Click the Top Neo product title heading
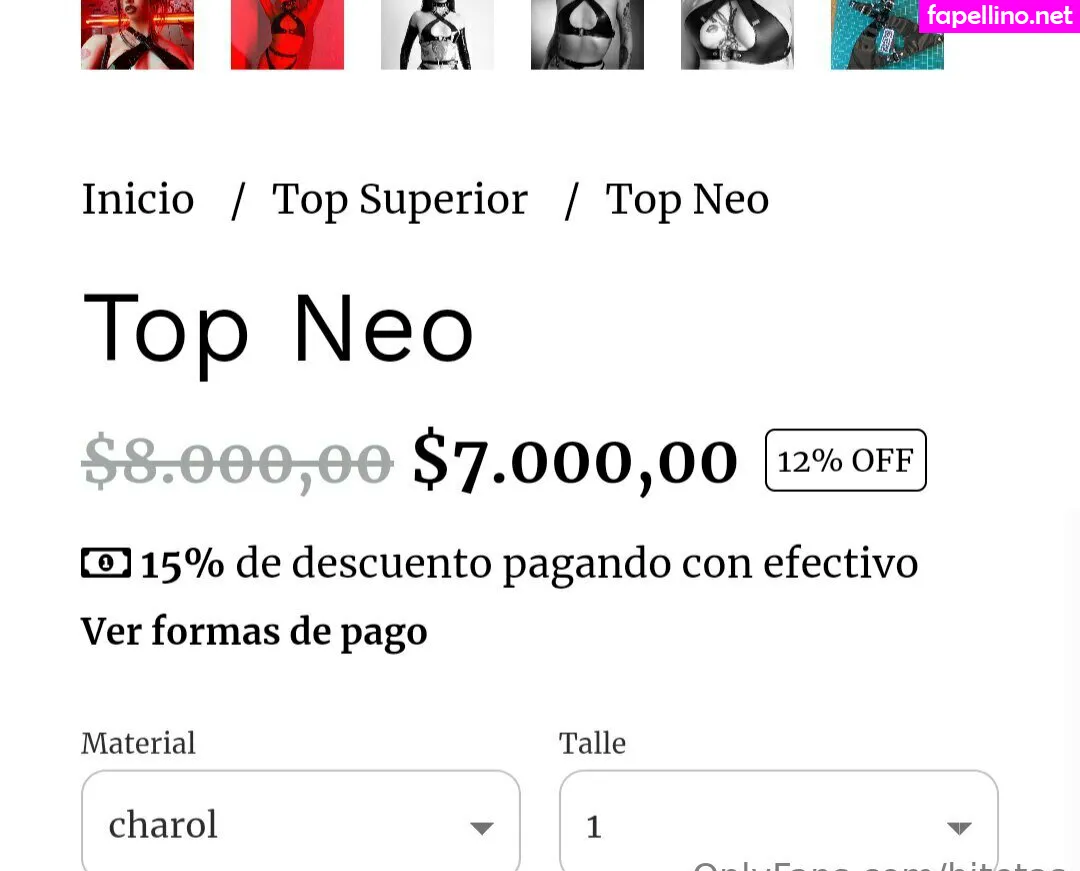The height and width of the screenshot is (871, 1080). 278,330
